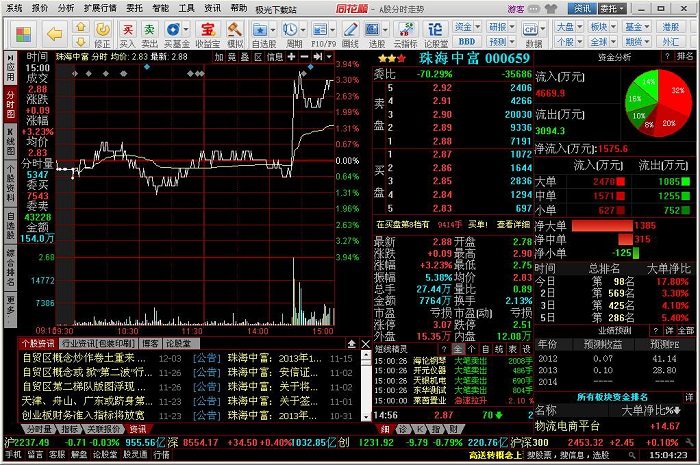Image resolution: width=700 pixels, height=465 pixels.
Task: Click the shirt skin icon in title bar
Action: (552, 8)
